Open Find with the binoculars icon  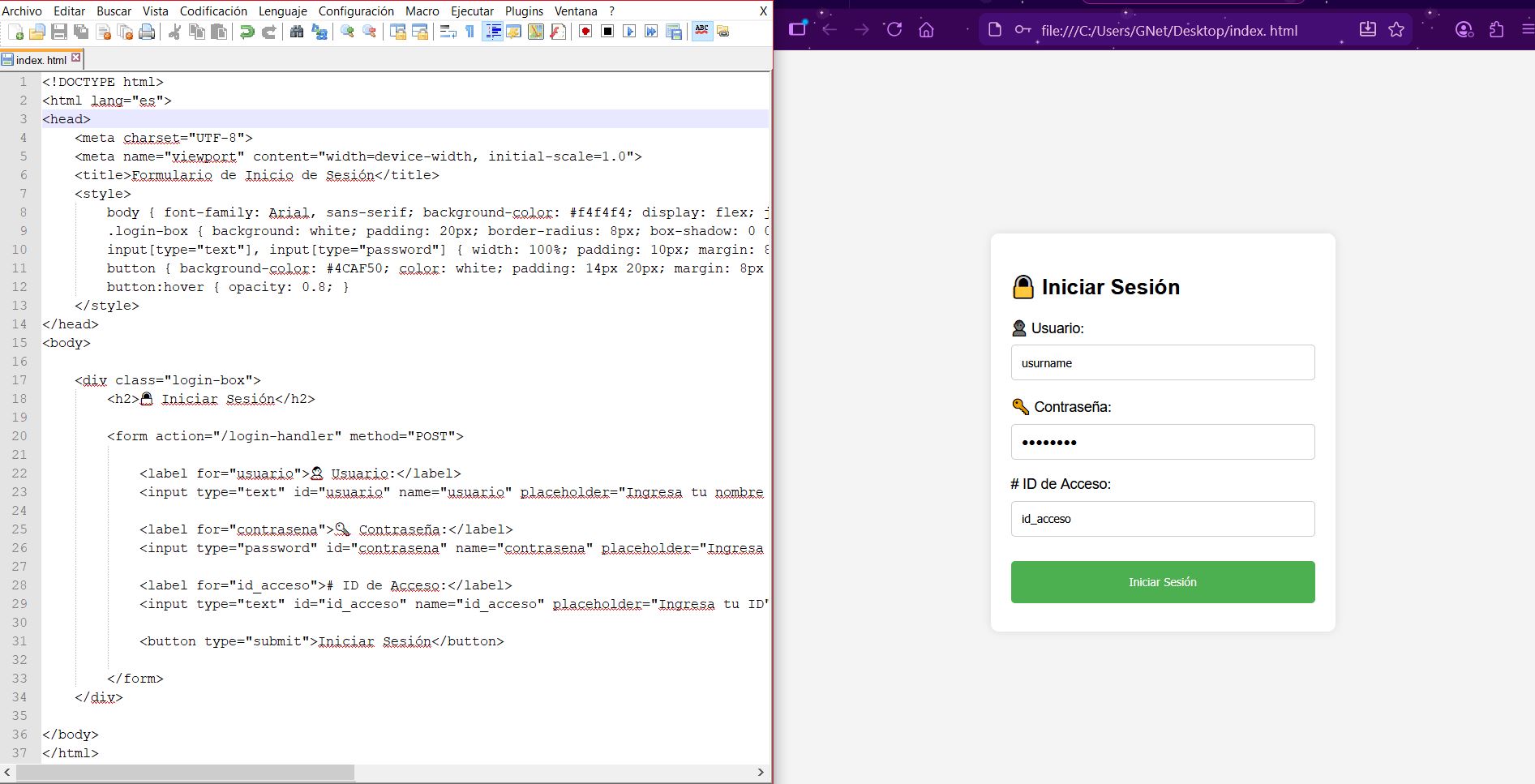tap(297, 32)
